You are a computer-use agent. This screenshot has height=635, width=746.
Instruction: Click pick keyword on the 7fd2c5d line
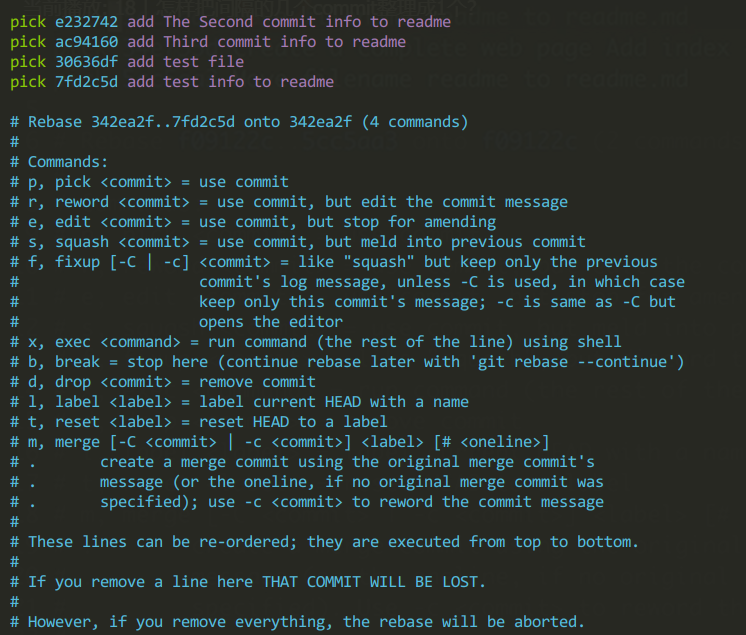[28, 82]
